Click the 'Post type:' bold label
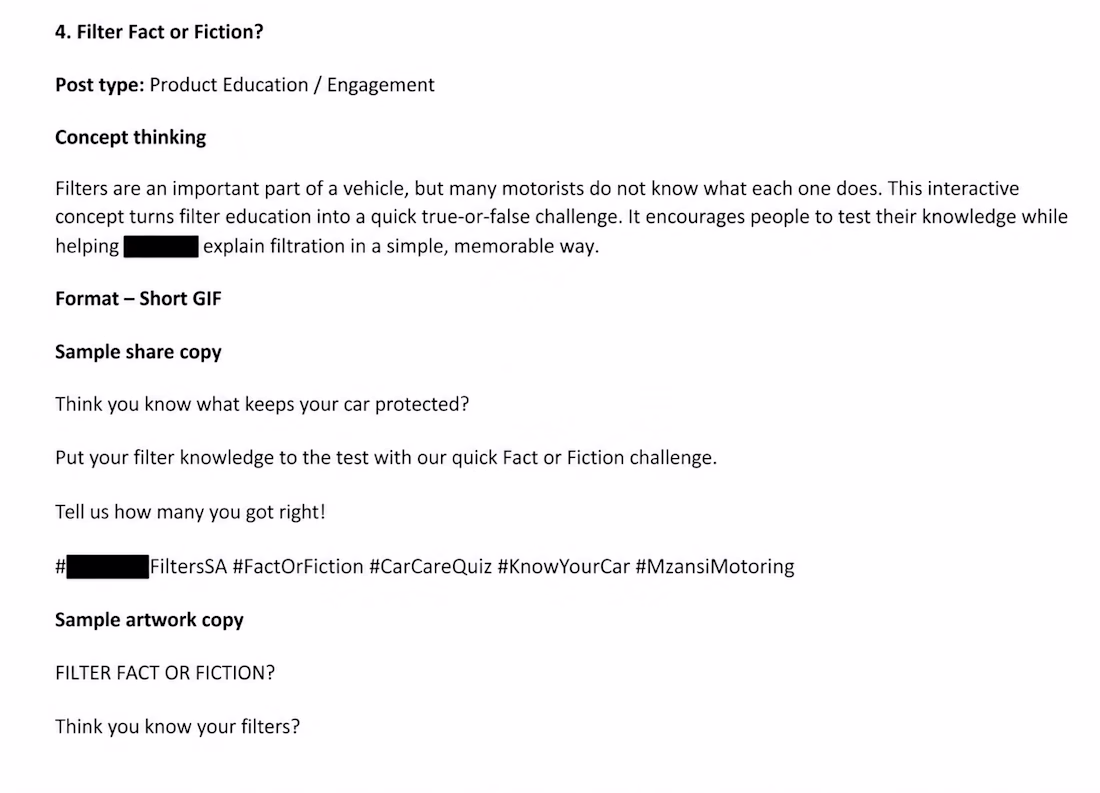The width and height of the screenshot is (1100, 793). 100,85
